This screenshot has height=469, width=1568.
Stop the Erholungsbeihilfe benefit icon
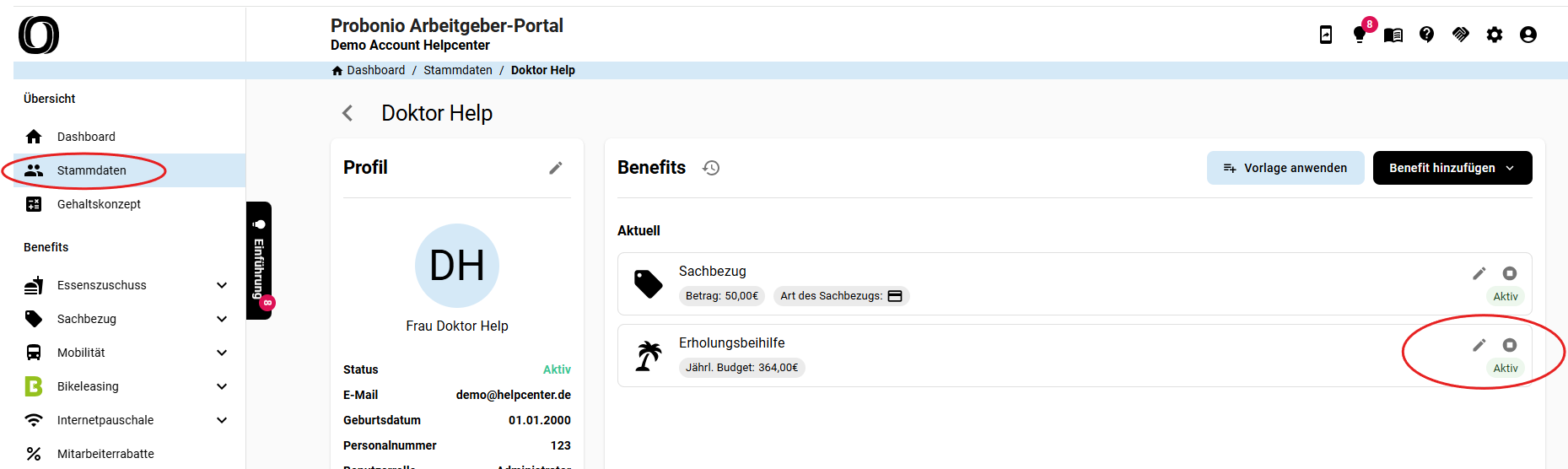(x=1510, y=345)
